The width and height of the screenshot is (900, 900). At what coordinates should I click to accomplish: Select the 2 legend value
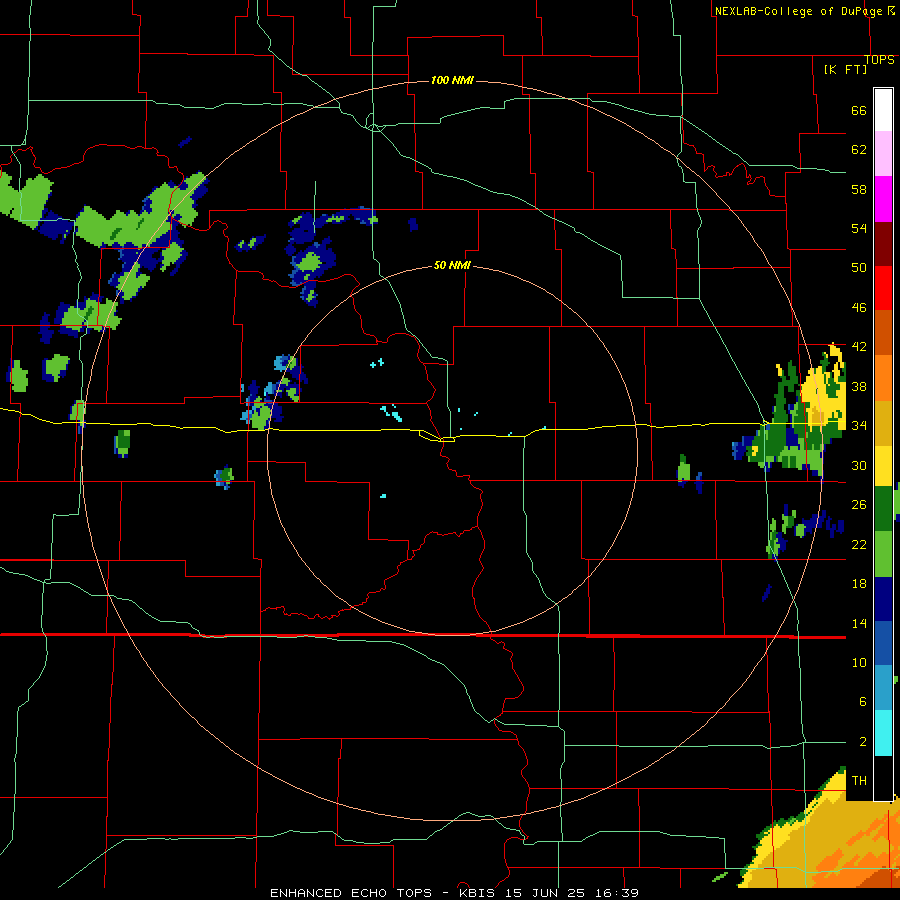(x=862, y=742)
